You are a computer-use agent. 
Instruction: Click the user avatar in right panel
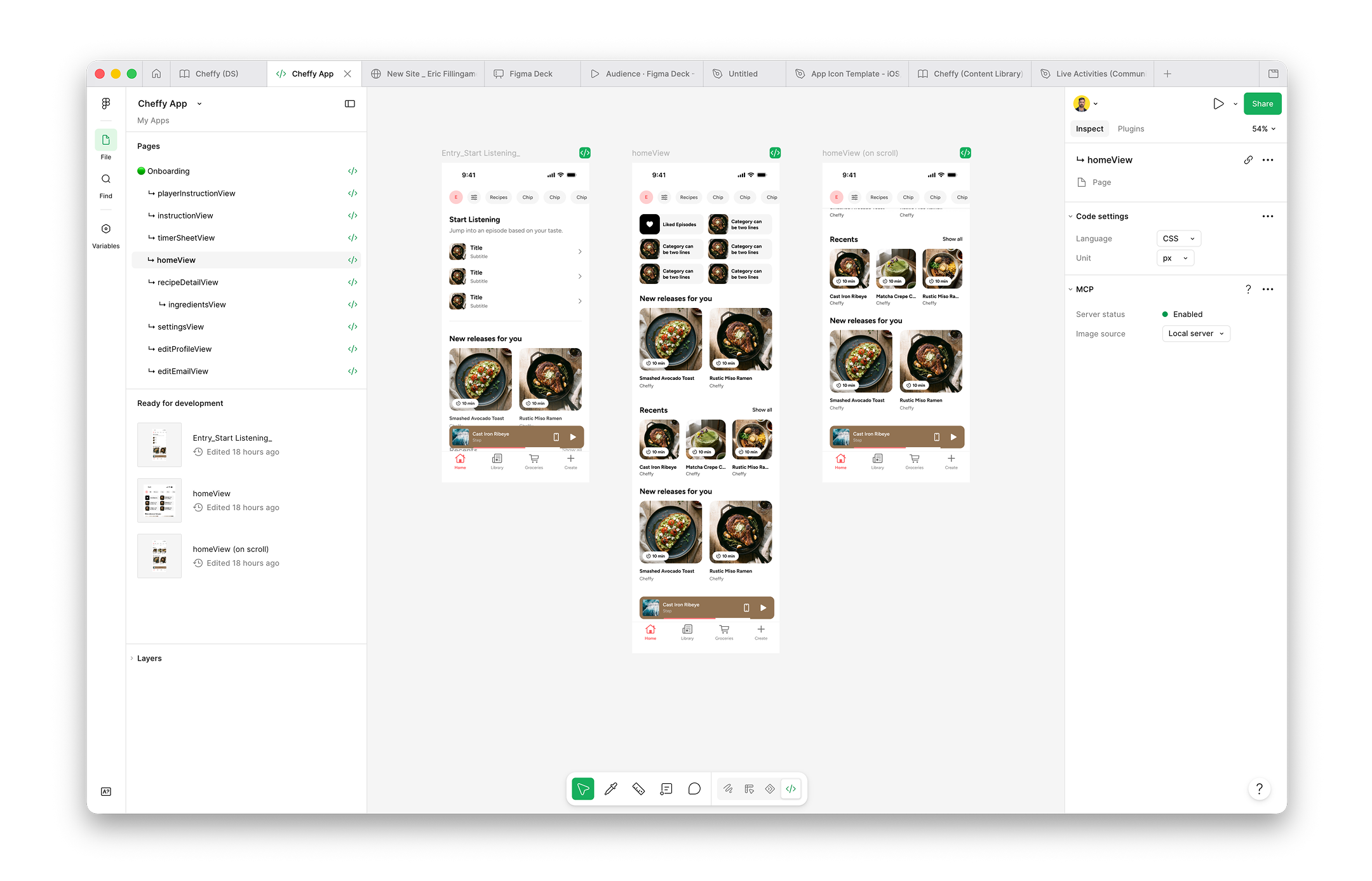coord(1081,104)
